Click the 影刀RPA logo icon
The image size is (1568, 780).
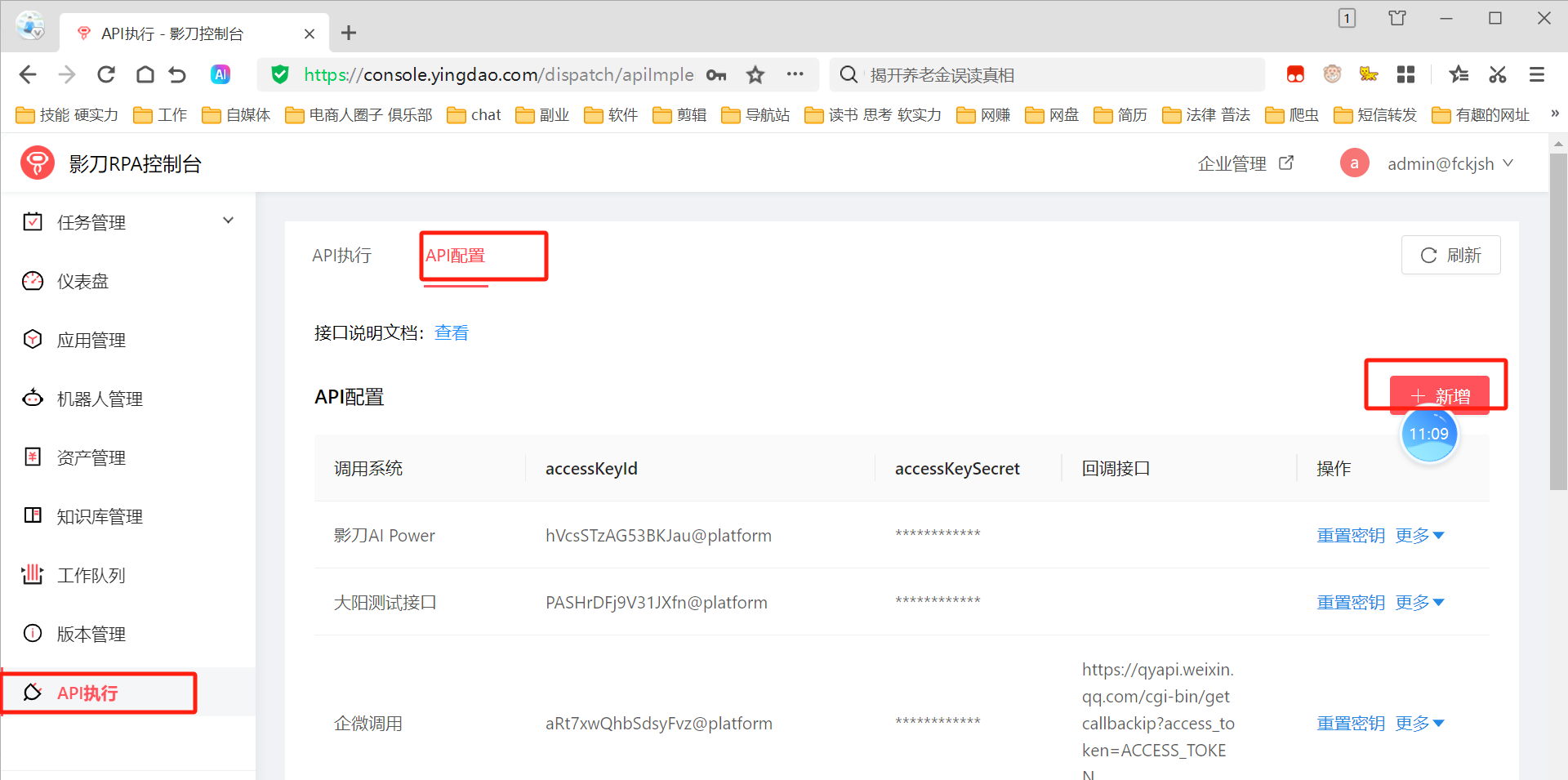38,163
